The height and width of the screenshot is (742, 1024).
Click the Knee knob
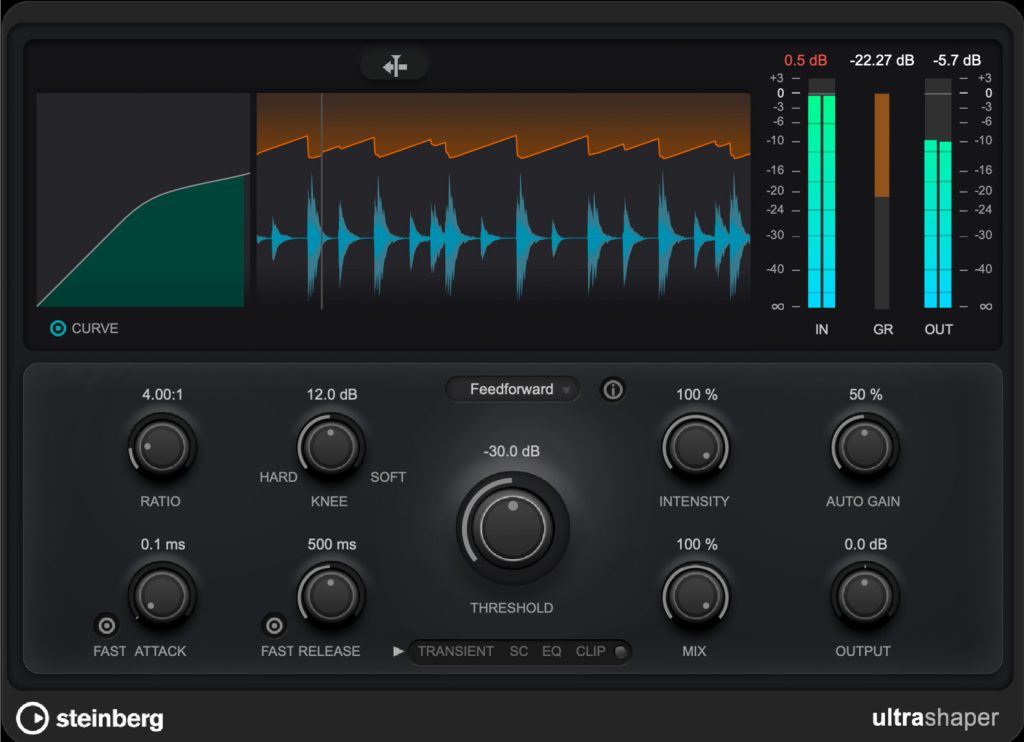coord(332,446)
